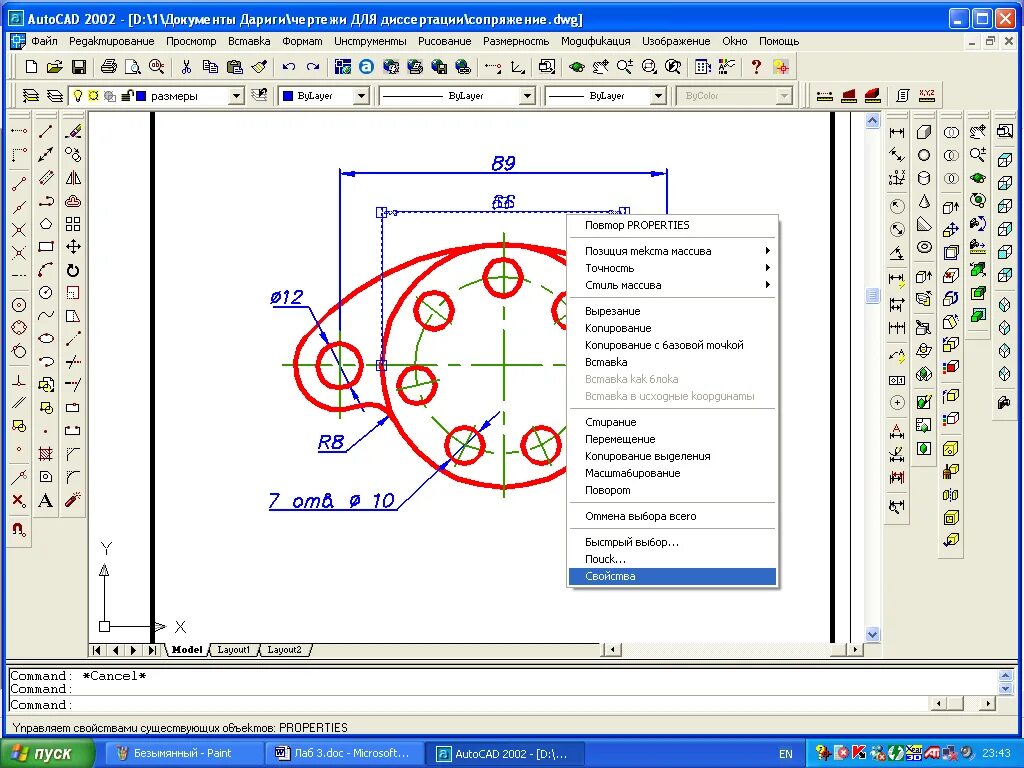
Task: Click the vertical scrollbar down arrow of drawing area
Action: pyautogui.click(x=872, y=634)
